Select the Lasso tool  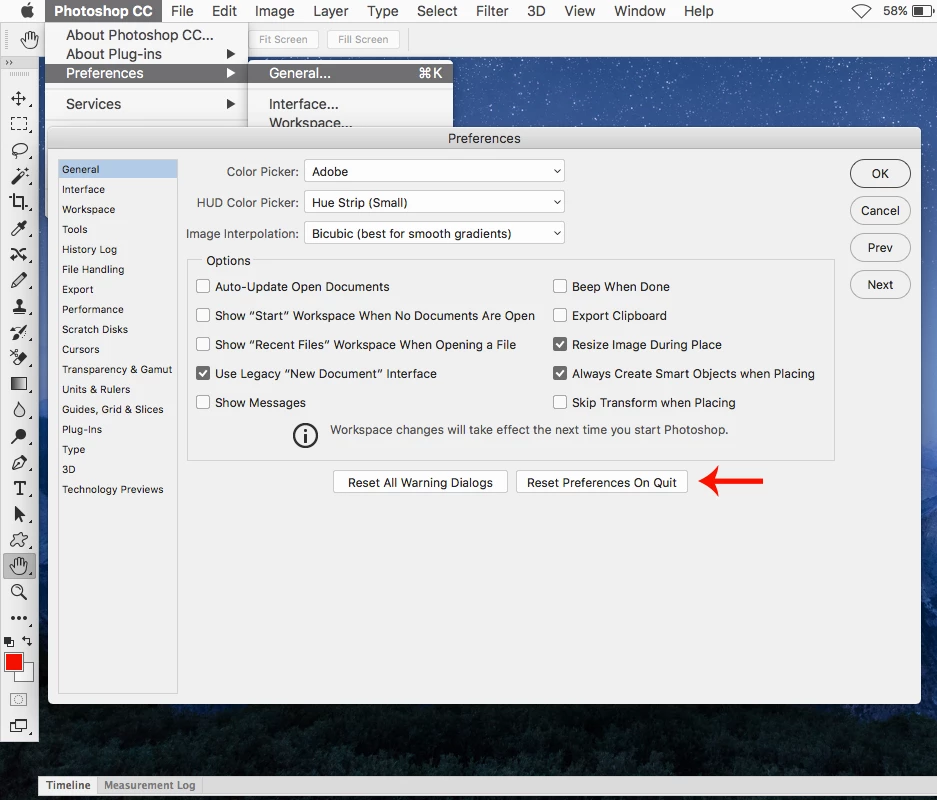coord(19,150)
